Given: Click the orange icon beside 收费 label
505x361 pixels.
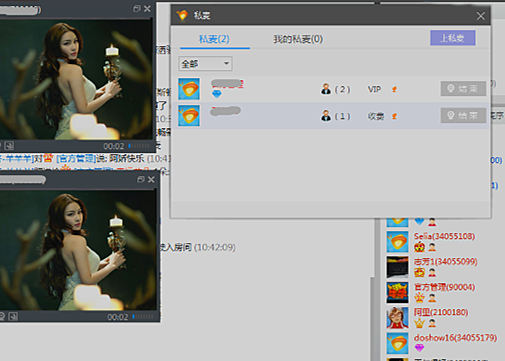Looking at the screenshot, I should pyautogui.click(x=394, y=116).
